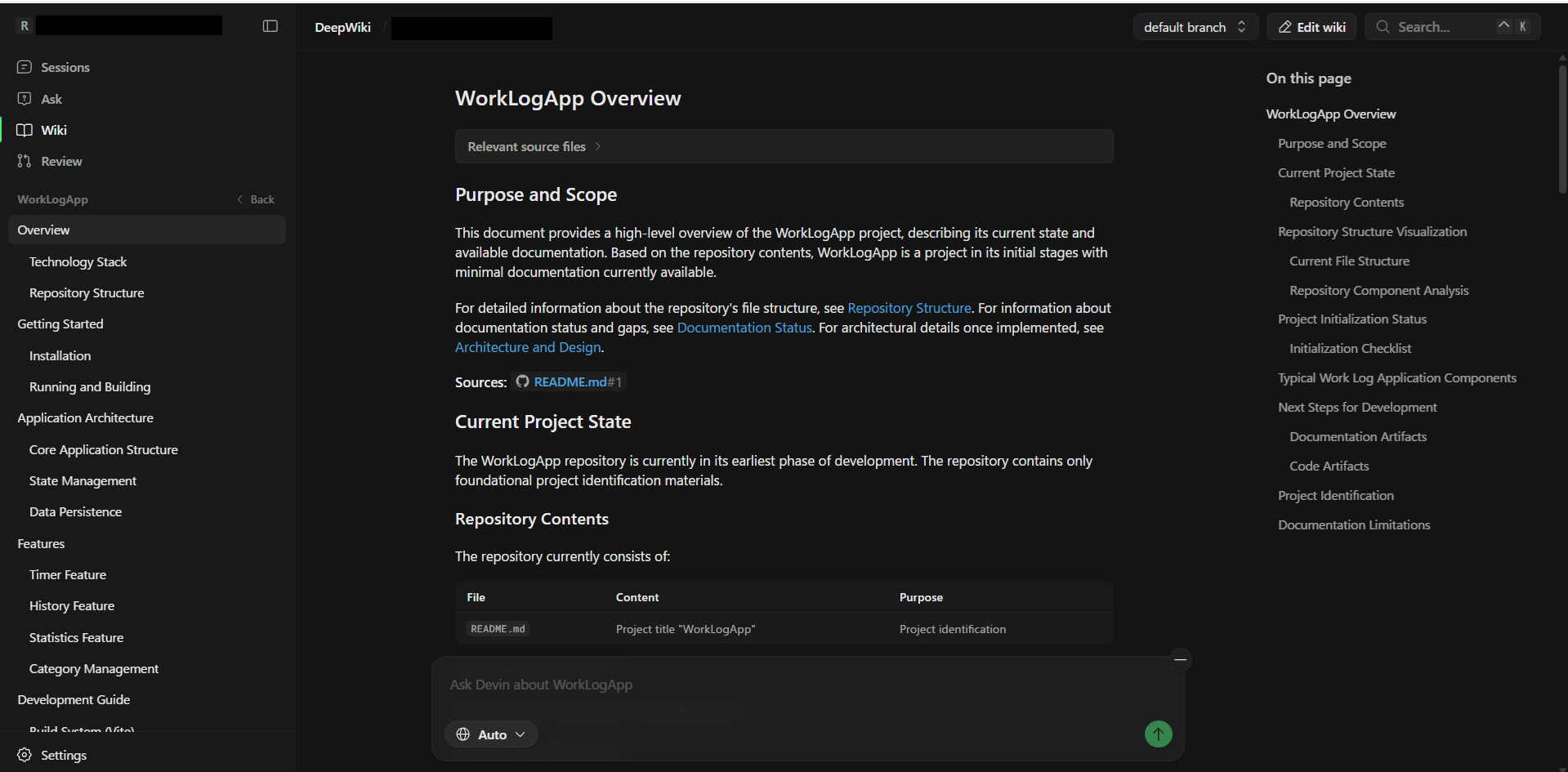The image size is (1568, 772).
Task: Open the Ask page icon
Action: pyautogui.click(x=25, y=99)
